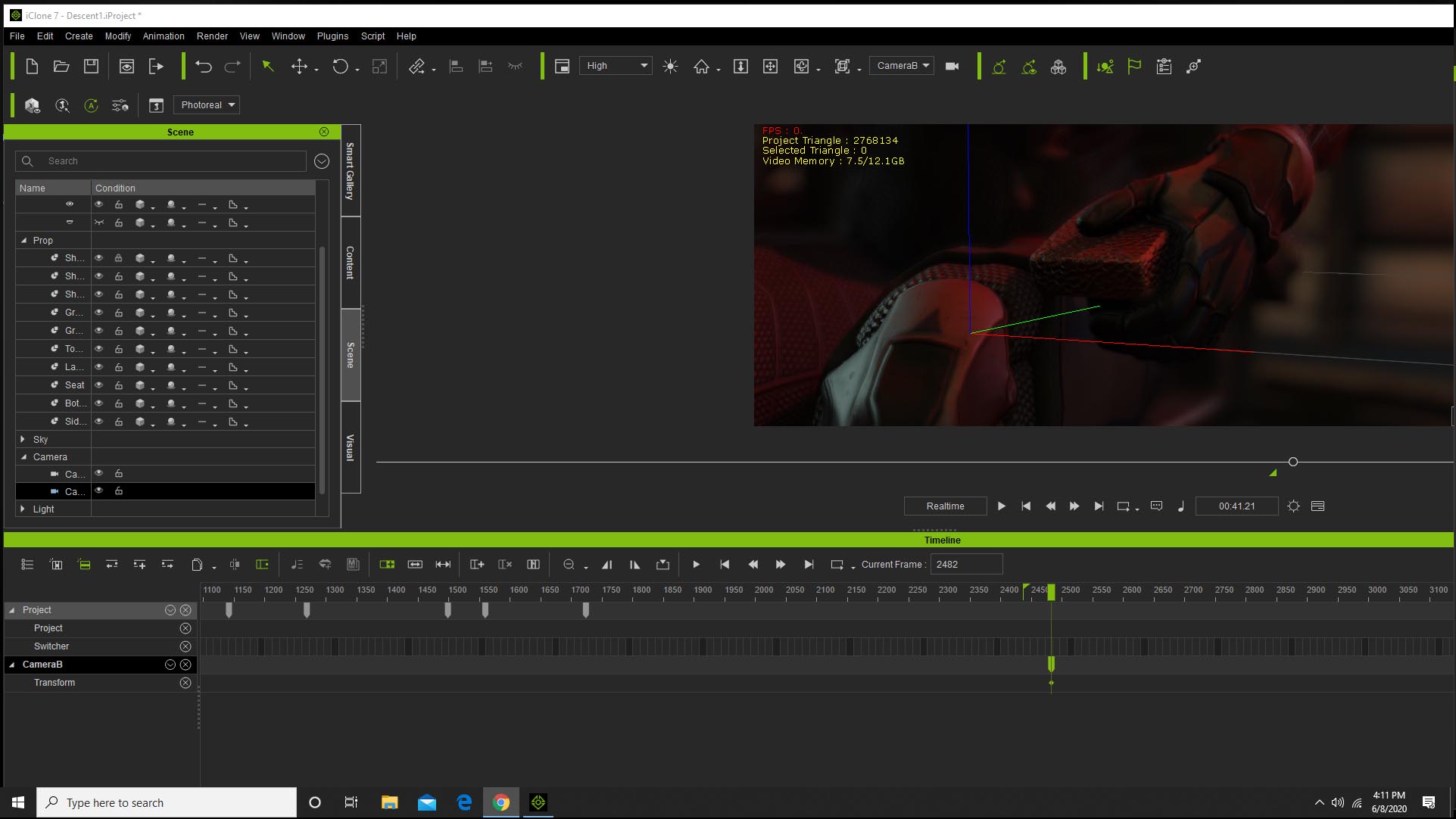Open Preference gear icon near timecode

coord(1293,506)
